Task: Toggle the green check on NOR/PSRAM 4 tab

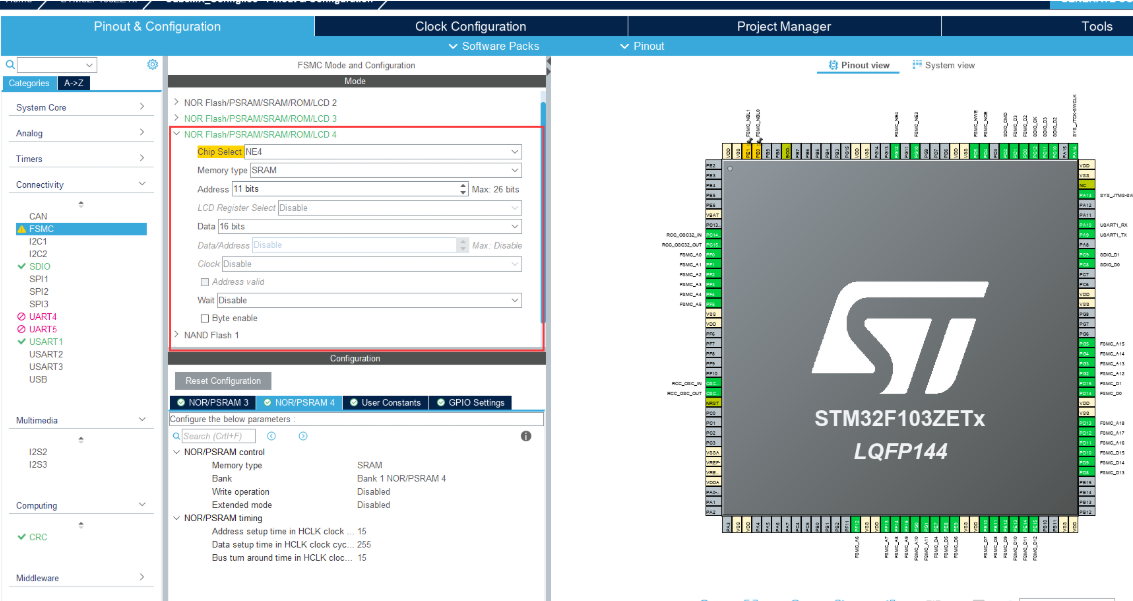Action: [x=267, y=403]
